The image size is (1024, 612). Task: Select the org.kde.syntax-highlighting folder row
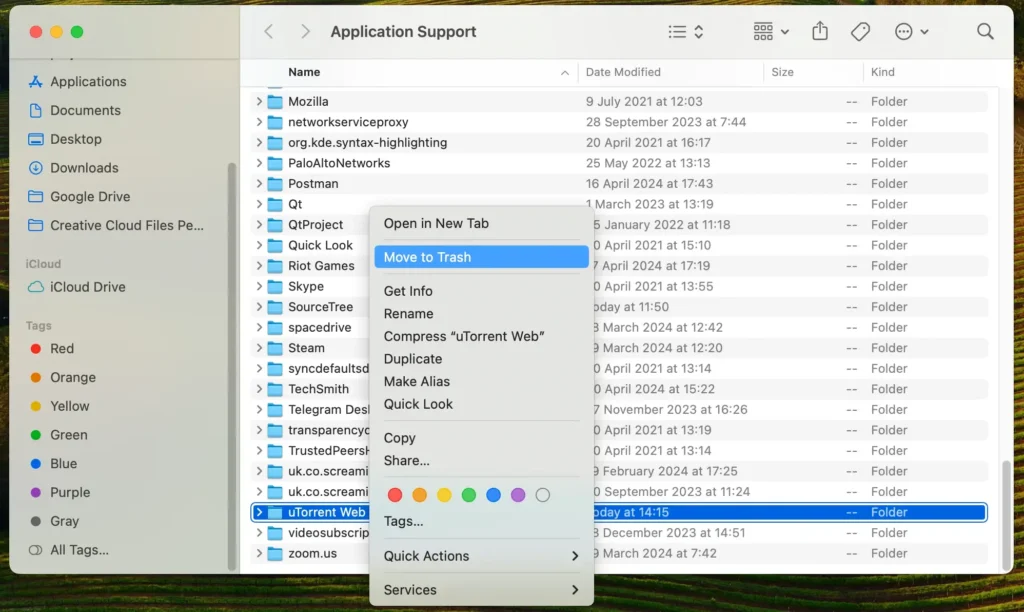click(618, 142)
